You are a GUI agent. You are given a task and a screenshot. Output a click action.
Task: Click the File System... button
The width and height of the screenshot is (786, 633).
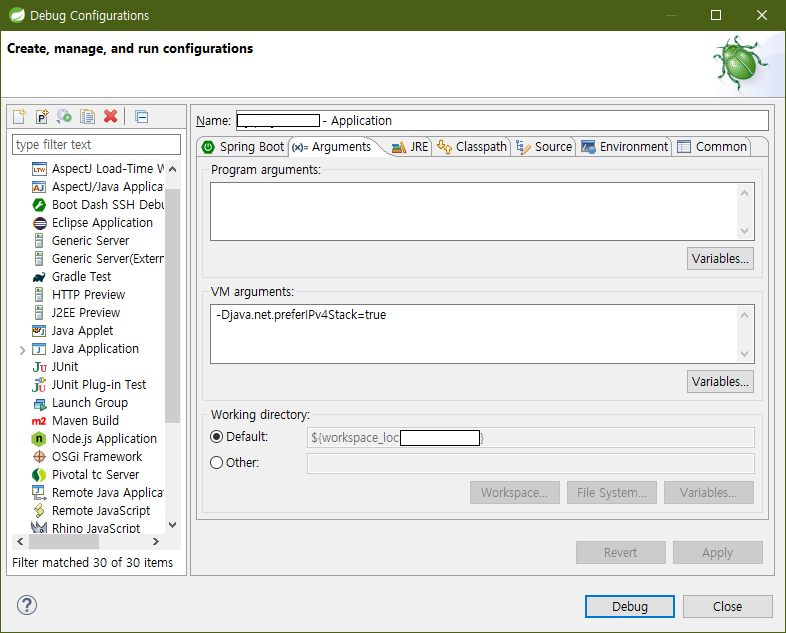click(612, 493)
